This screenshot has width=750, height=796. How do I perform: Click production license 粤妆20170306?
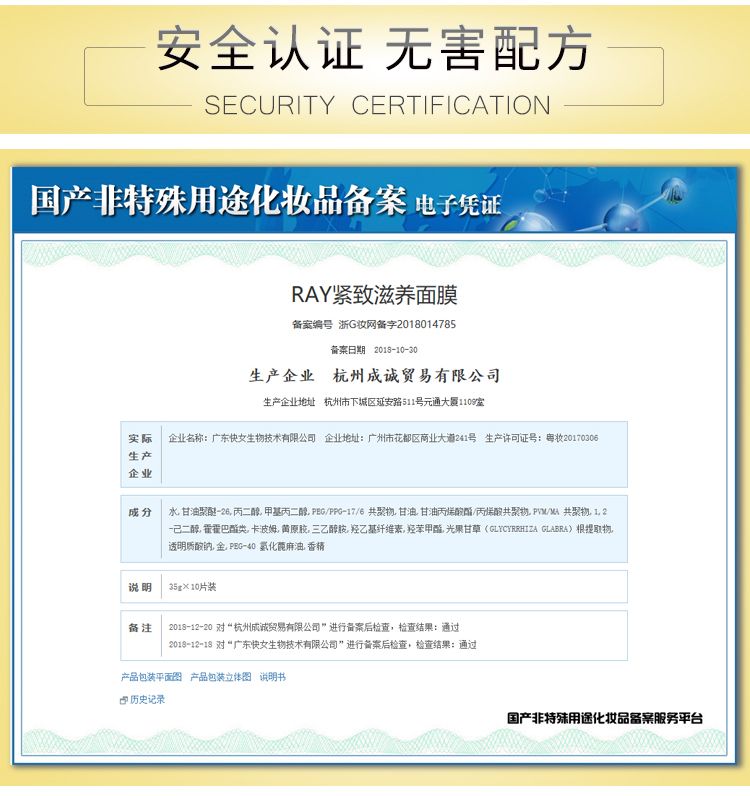(x=572, y=438)
